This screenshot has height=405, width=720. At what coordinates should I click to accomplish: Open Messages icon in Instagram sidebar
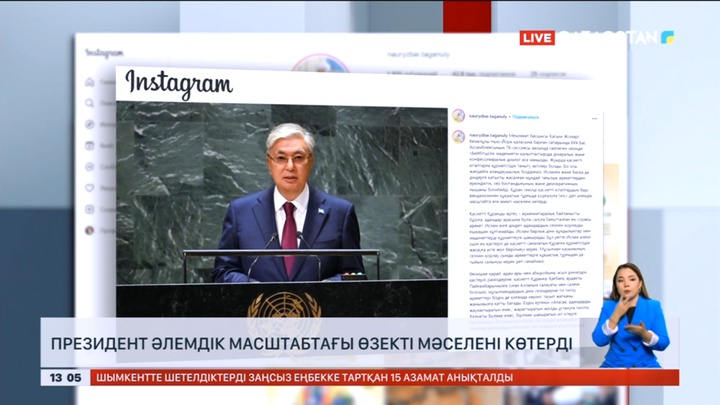click(x=90, y=167)
